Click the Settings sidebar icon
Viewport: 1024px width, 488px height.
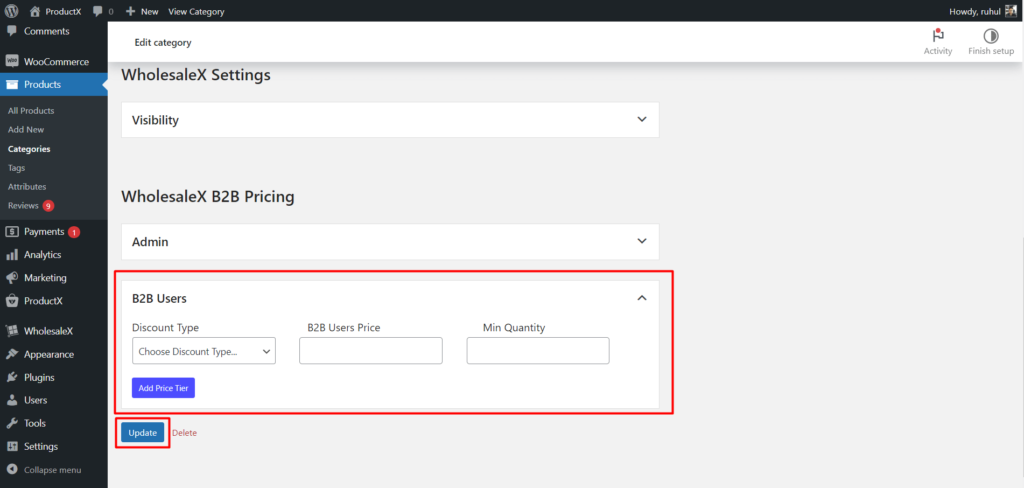12,446
